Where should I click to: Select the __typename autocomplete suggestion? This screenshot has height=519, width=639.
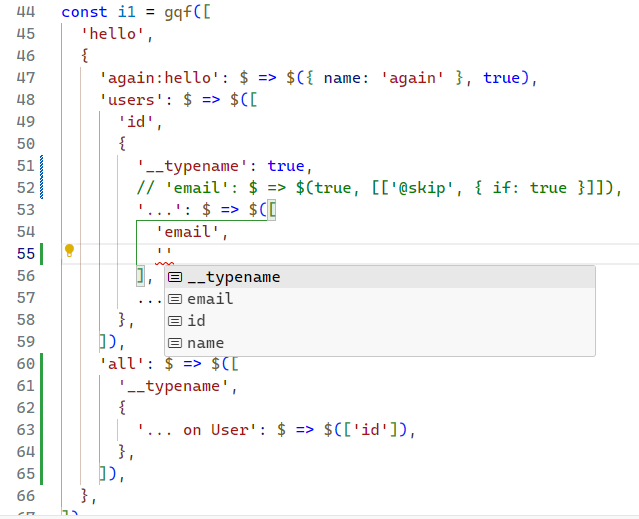pos(380,277)
